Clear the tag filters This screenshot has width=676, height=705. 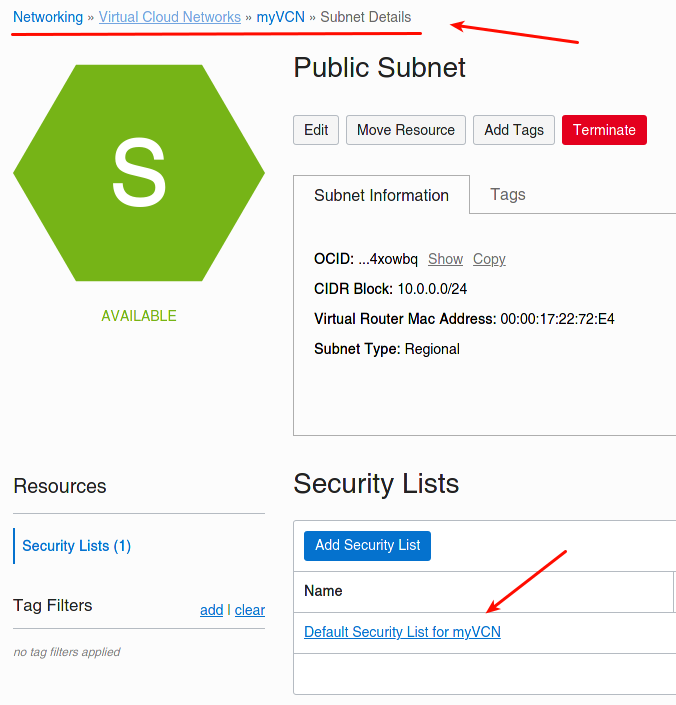coord(250,610)
